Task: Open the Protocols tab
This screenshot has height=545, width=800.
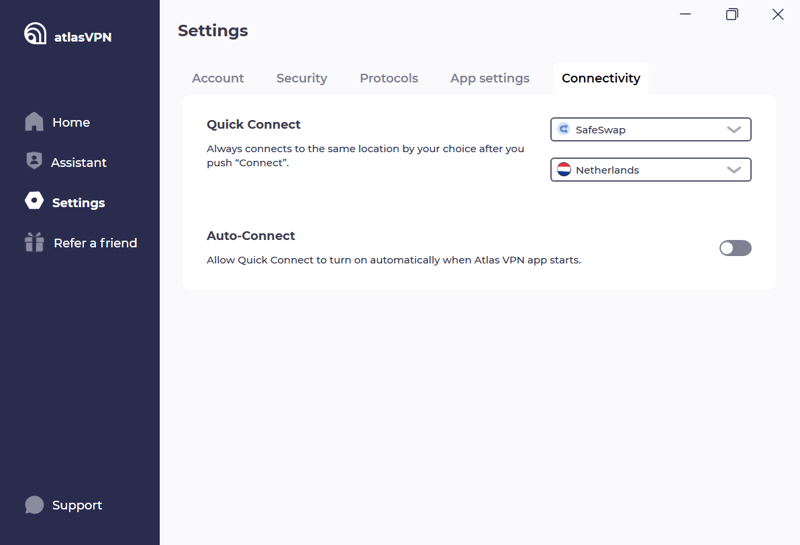Action: 389,78
